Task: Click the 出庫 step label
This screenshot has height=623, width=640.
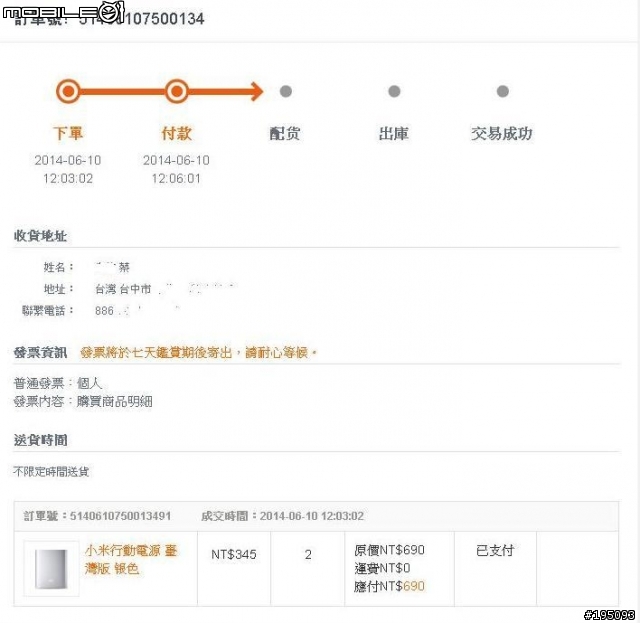Action: coord(394,134)
